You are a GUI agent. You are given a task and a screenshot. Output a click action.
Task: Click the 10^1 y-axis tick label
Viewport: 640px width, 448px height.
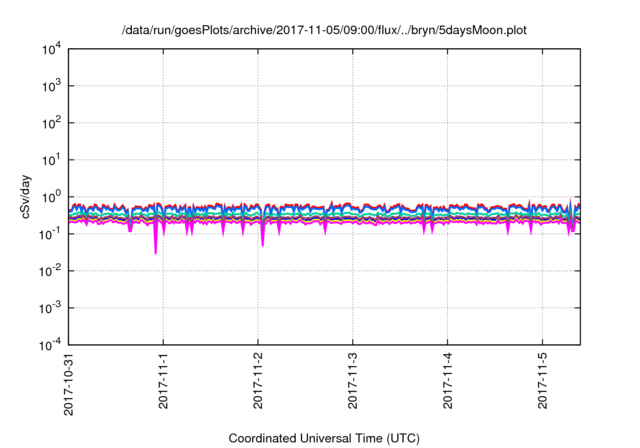(51, 160)
